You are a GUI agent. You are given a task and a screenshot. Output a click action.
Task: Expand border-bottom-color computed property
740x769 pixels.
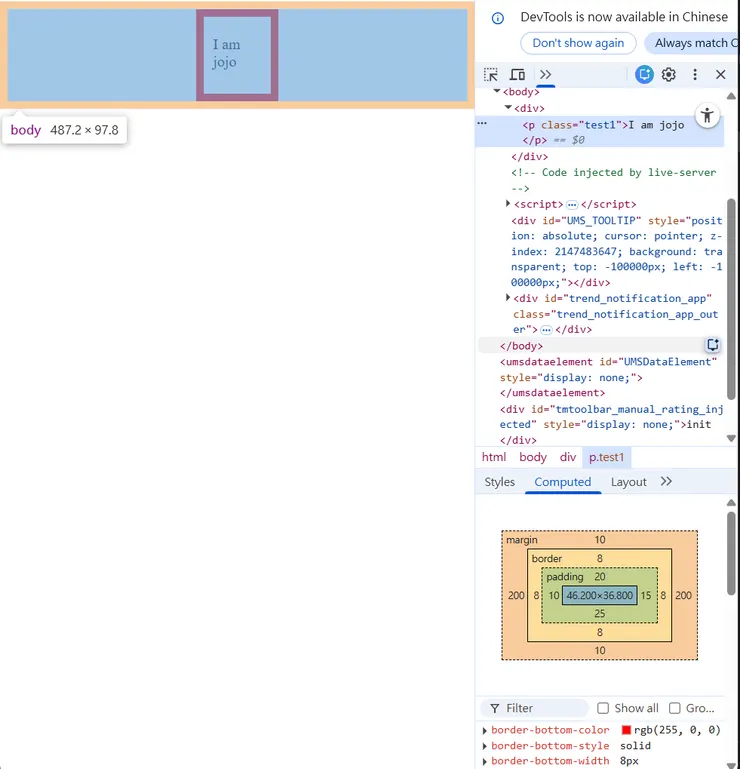pyautogui.click(x=485, y=730)
